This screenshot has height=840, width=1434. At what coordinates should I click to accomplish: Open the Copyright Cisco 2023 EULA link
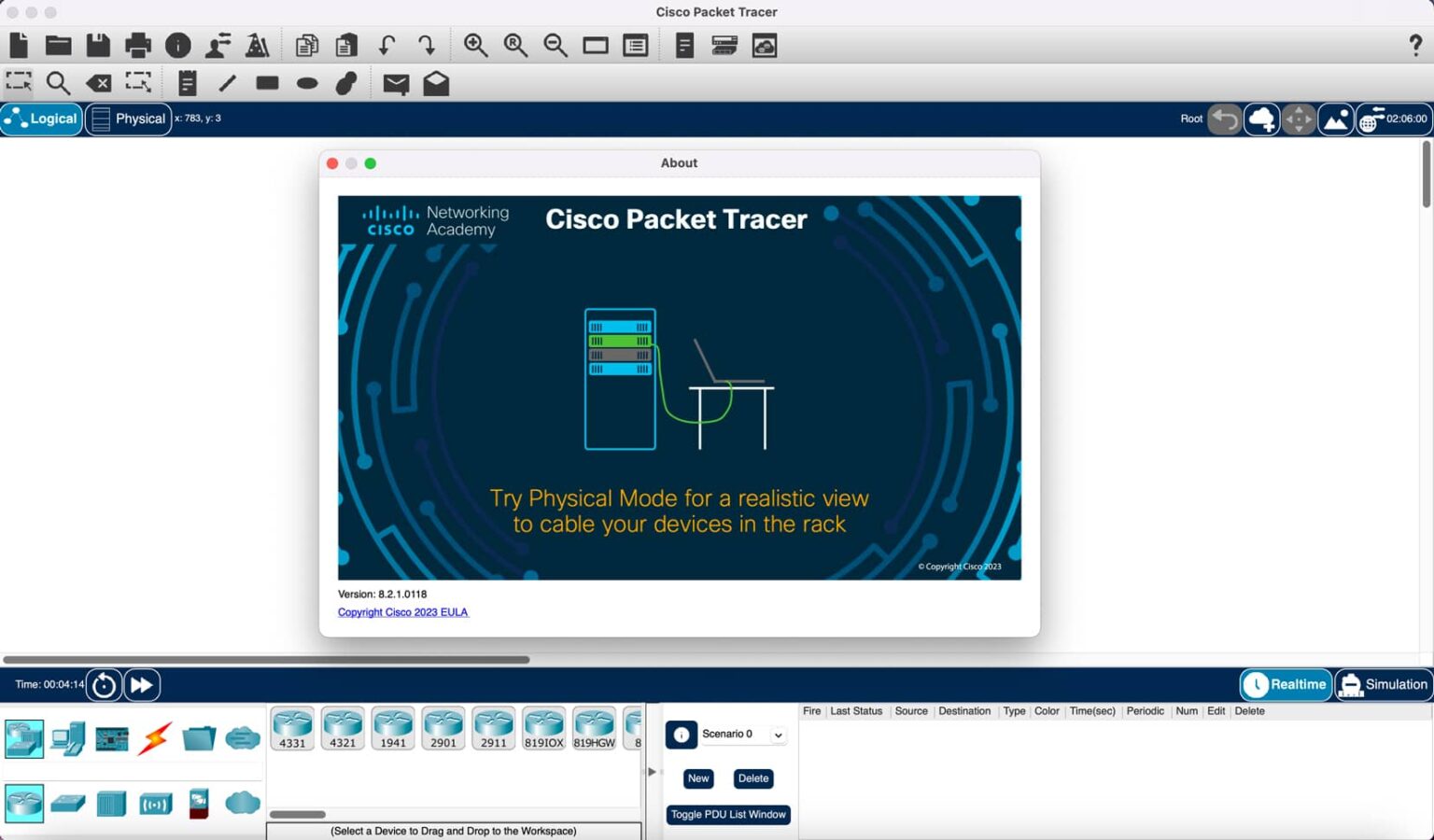tap(403, 611)
